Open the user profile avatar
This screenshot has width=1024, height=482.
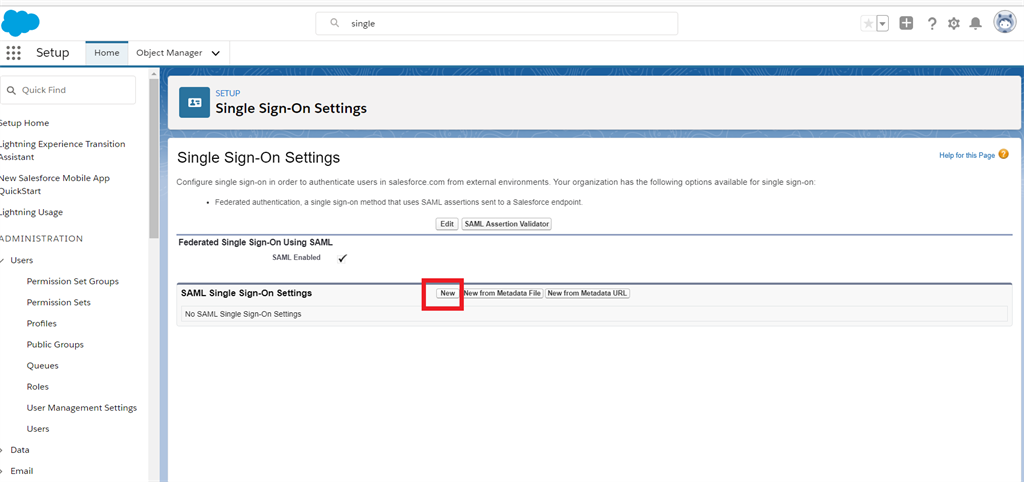click(1004, 23)
